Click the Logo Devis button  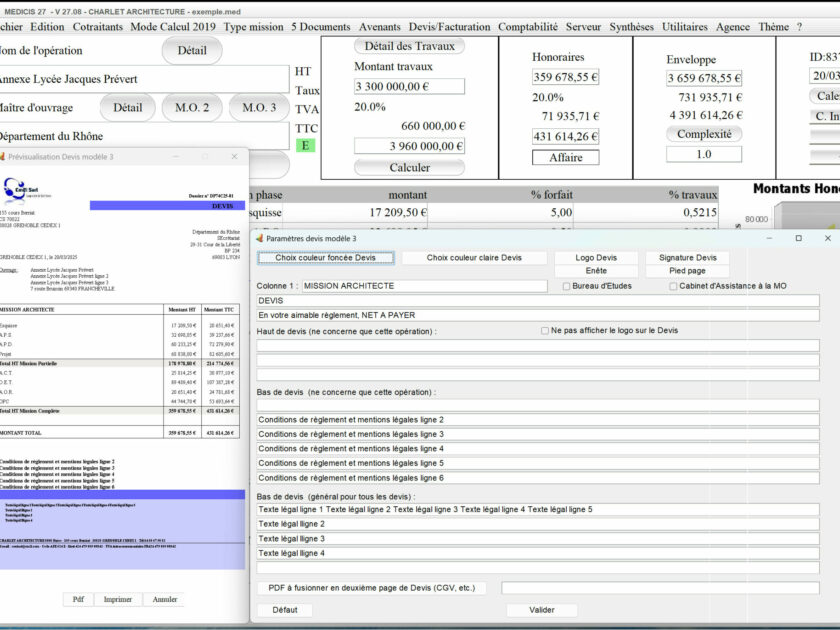(x=596, y=258)
